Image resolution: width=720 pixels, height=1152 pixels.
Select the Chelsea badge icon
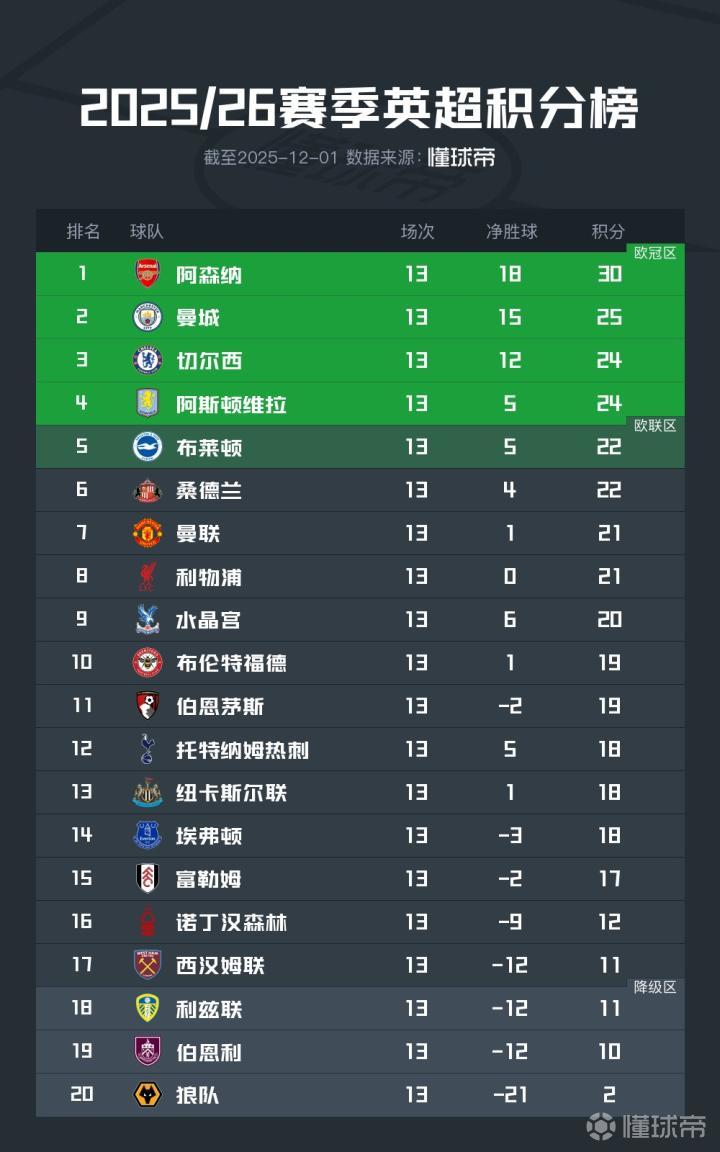(x=148, y=360)
